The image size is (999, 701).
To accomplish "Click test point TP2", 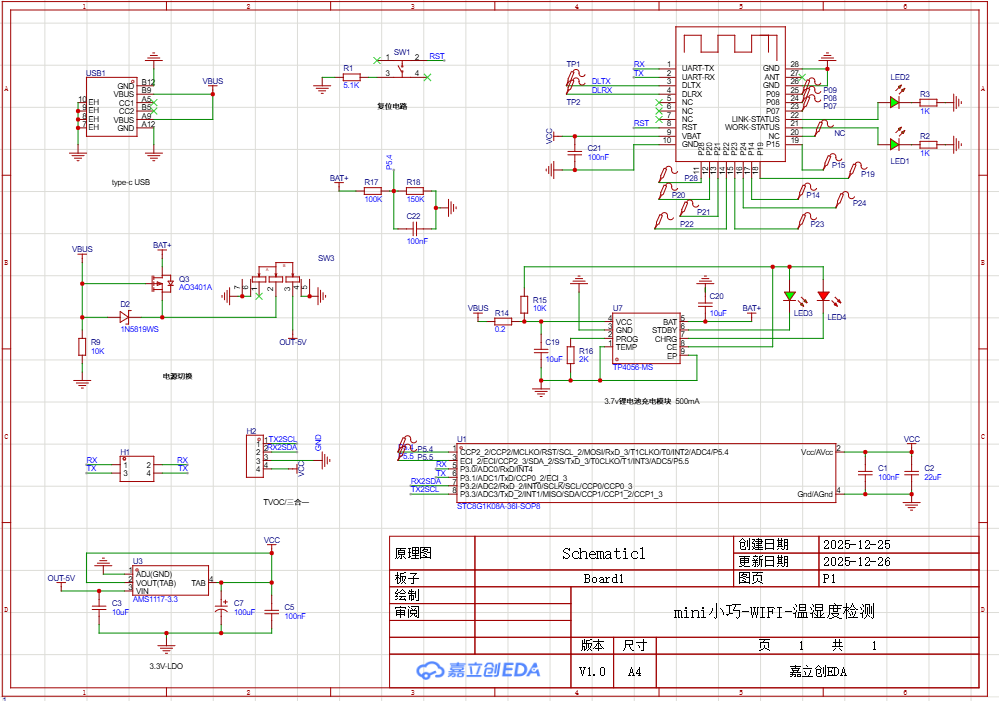I will pos(575,87).
